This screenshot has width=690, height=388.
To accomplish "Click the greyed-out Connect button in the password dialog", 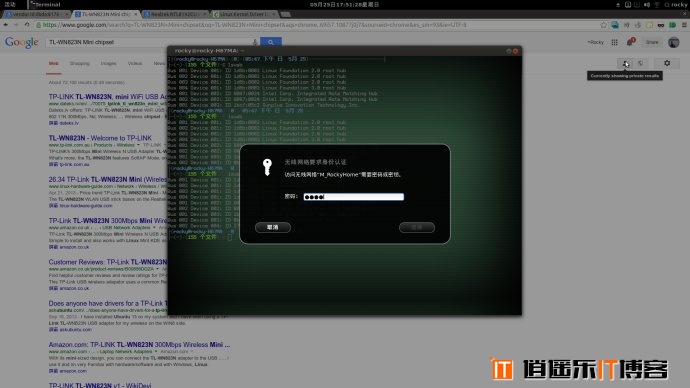I will coord(417,227).
